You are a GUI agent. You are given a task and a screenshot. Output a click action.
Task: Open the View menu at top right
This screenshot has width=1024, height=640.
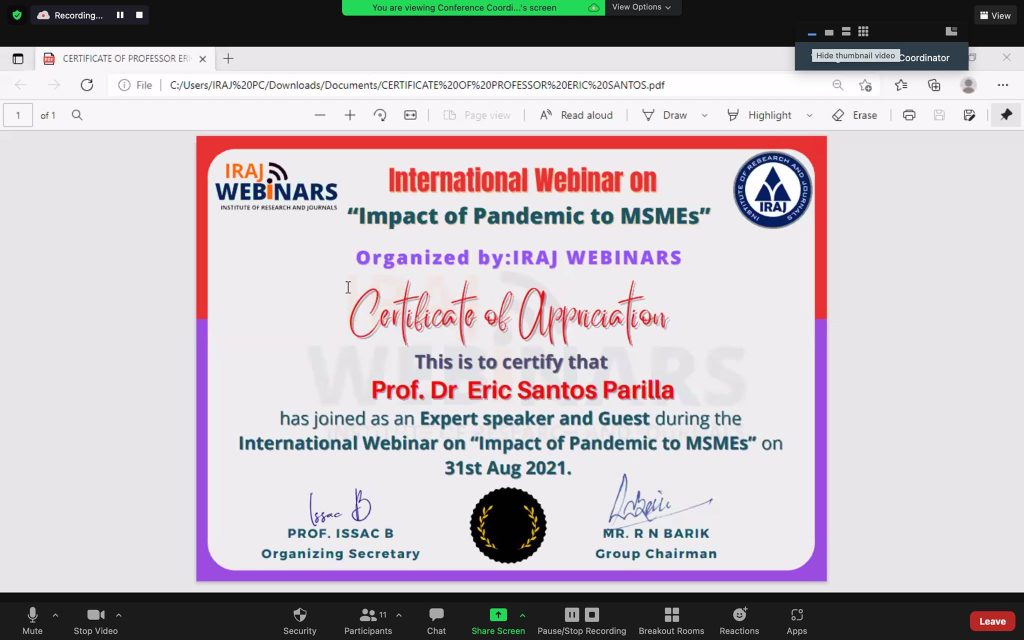(995, 15)
